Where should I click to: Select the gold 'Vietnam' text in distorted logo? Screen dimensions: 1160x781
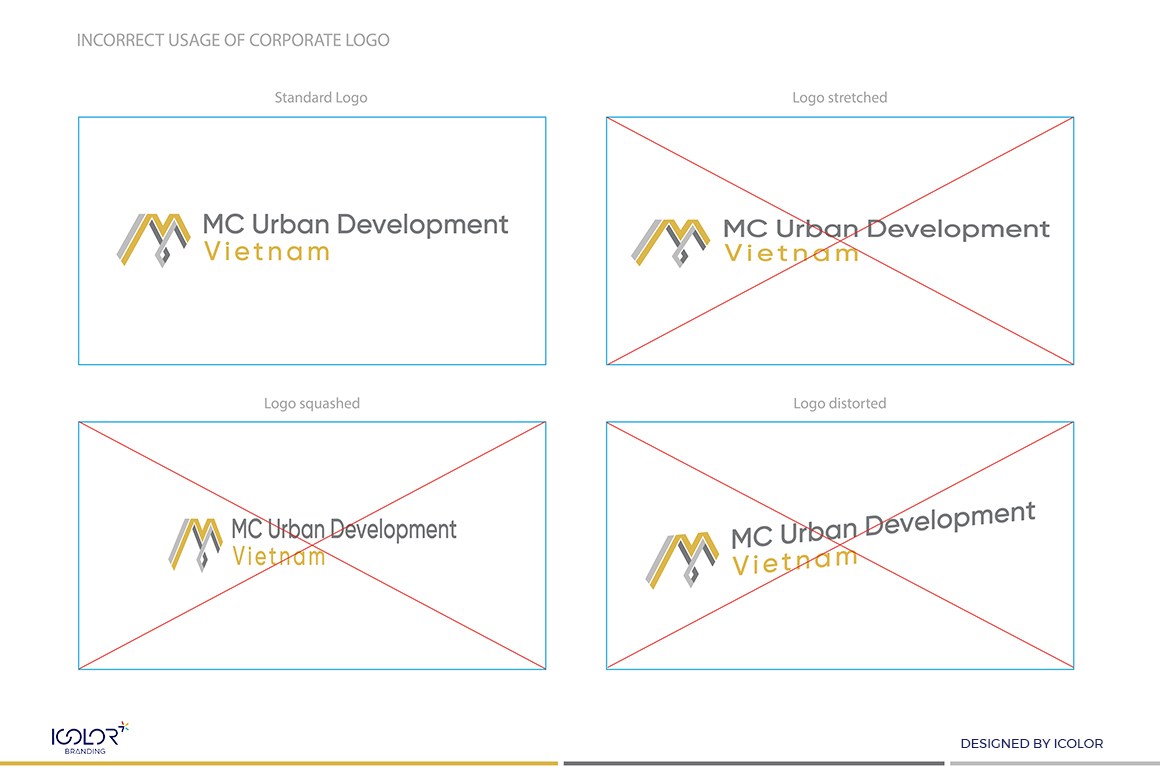coord(795,561)
